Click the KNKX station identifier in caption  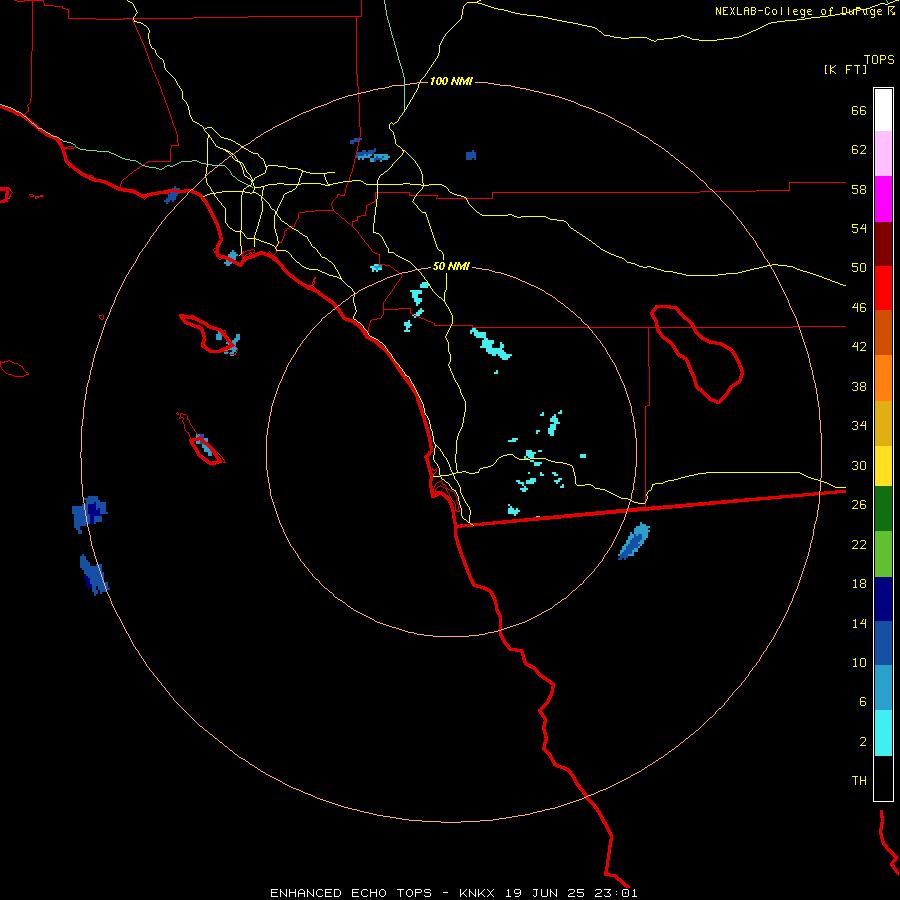coord(477,893)
